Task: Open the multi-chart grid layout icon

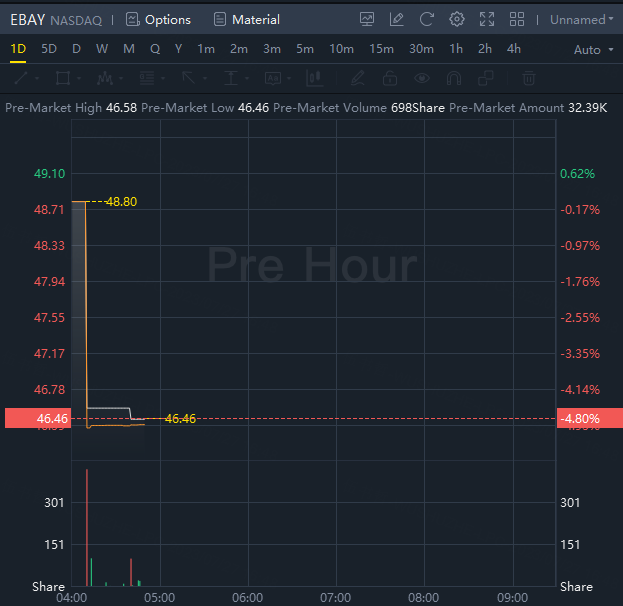Action: (517, 19)
